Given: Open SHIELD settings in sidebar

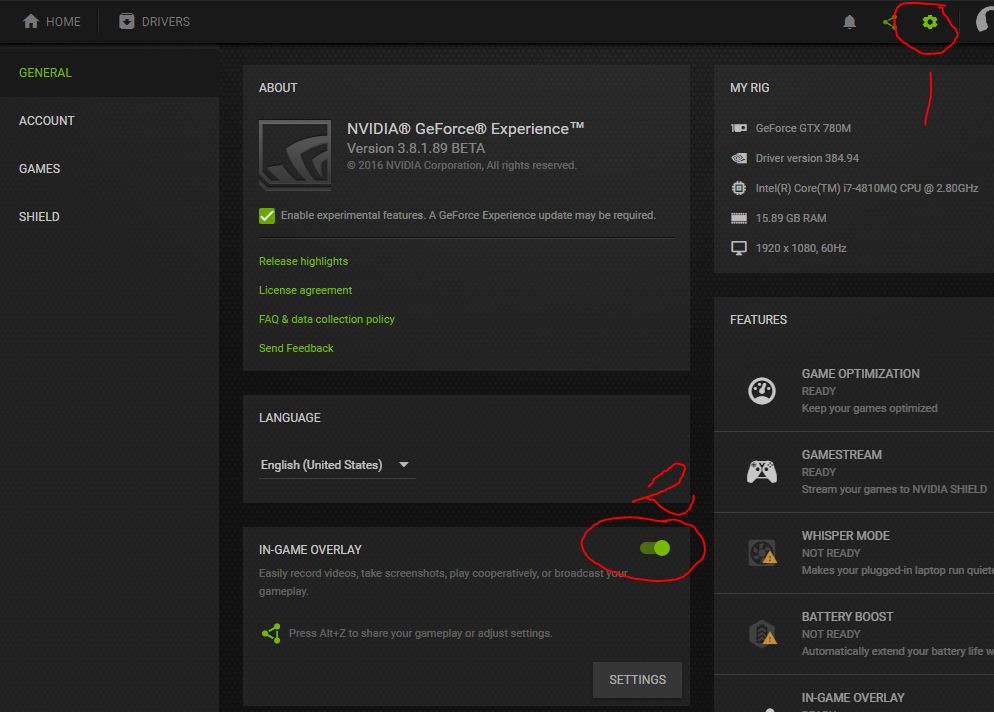Looking at the screenshot, I should [110, 217].
